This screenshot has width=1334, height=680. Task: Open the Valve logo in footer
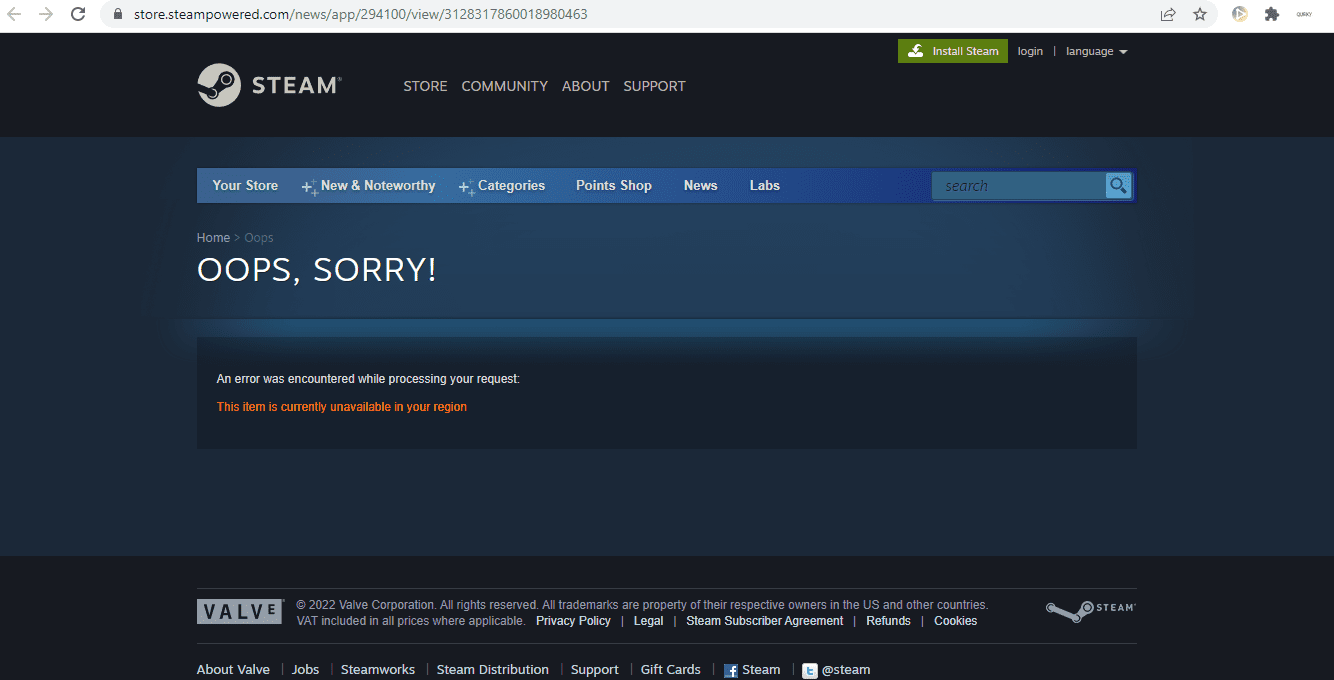pos(240,612)
